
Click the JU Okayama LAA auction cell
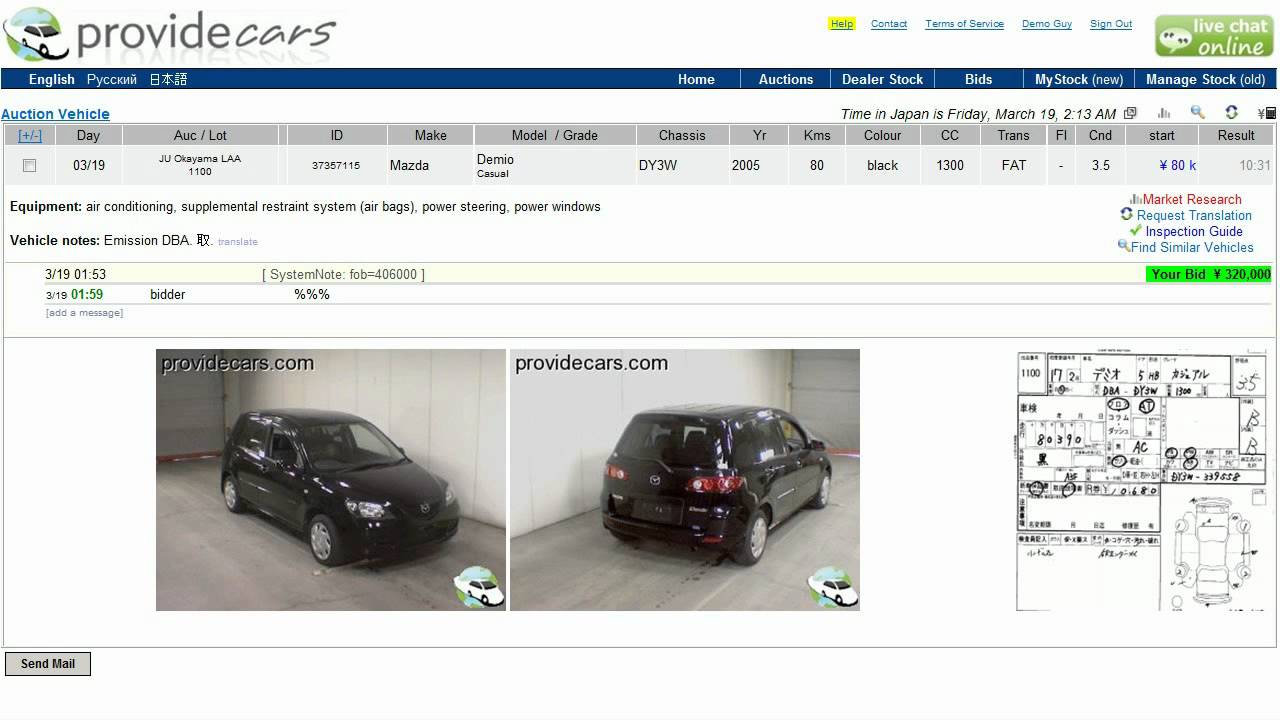[x=200, y=165]
